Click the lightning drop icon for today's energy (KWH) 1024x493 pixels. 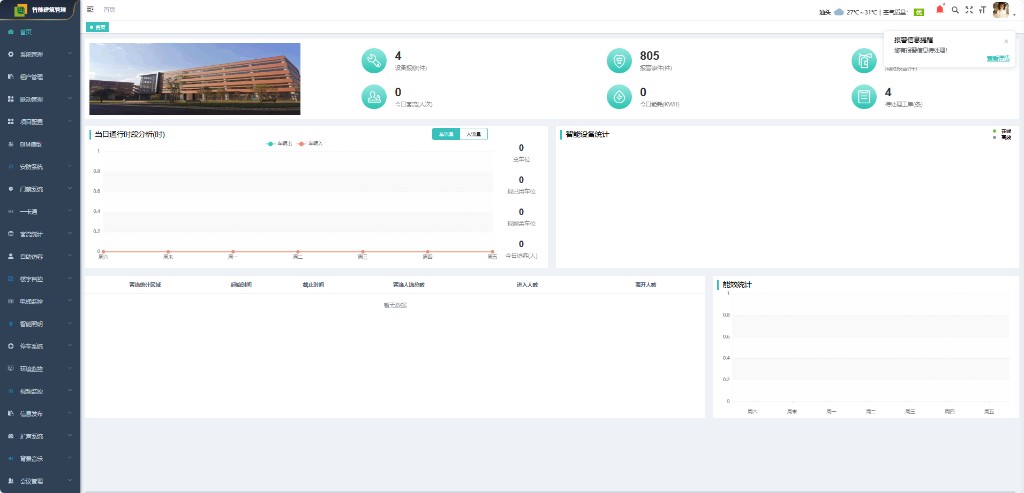click(619, 97)
